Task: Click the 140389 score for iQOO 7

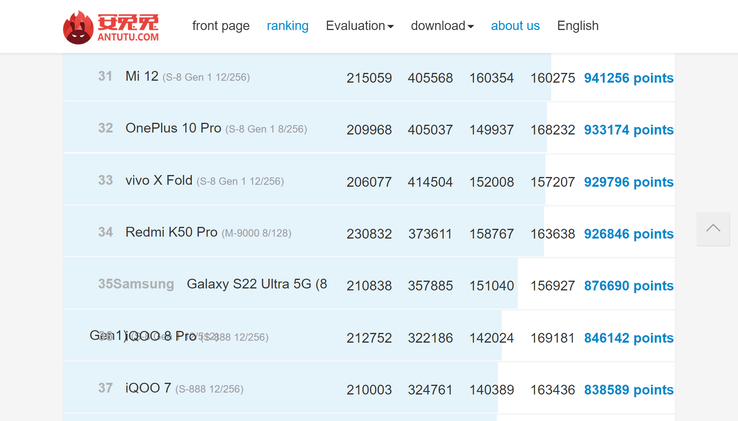Action: click(491, 390)
